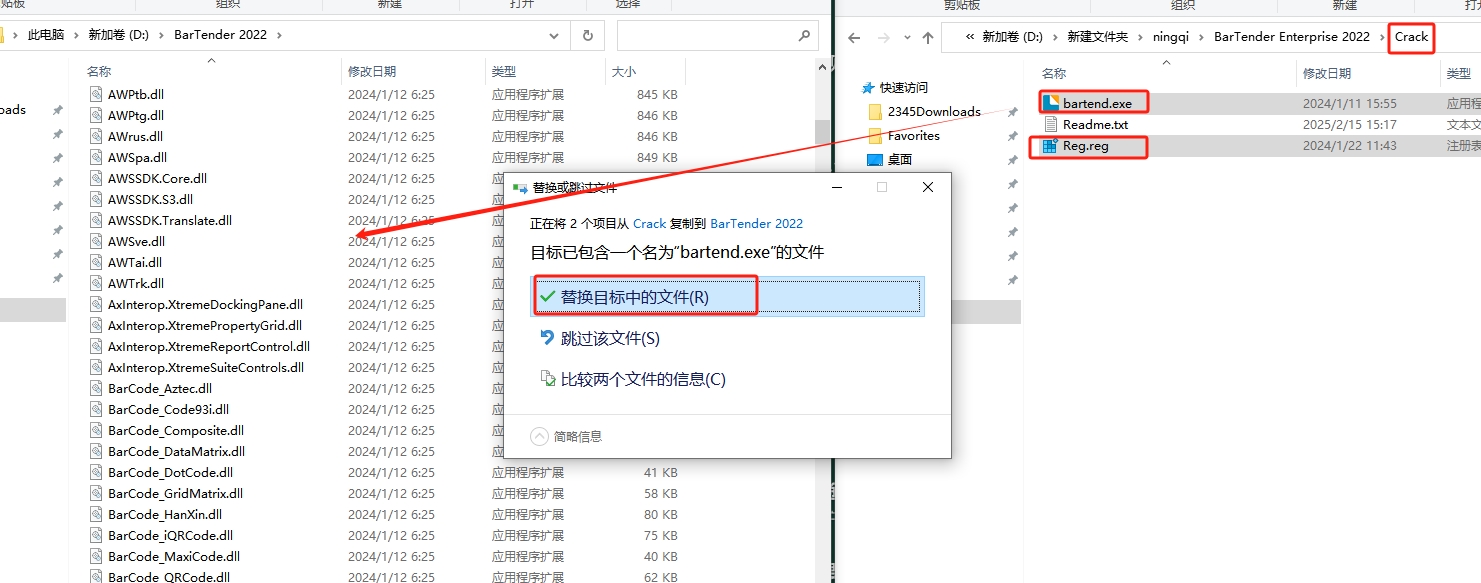Select BarCode_GridMatrix.dll file name

tap(175, 493)
